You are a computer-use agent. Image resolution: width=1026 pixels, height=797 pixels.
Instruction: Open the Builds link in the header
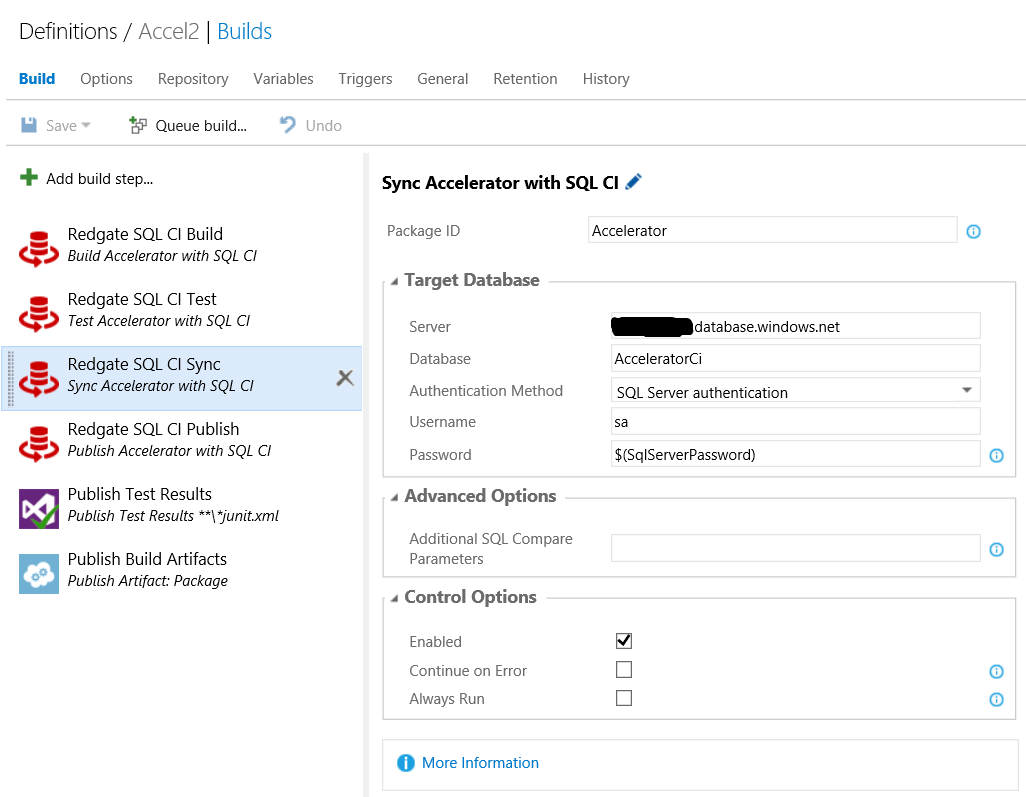[244, 31]
